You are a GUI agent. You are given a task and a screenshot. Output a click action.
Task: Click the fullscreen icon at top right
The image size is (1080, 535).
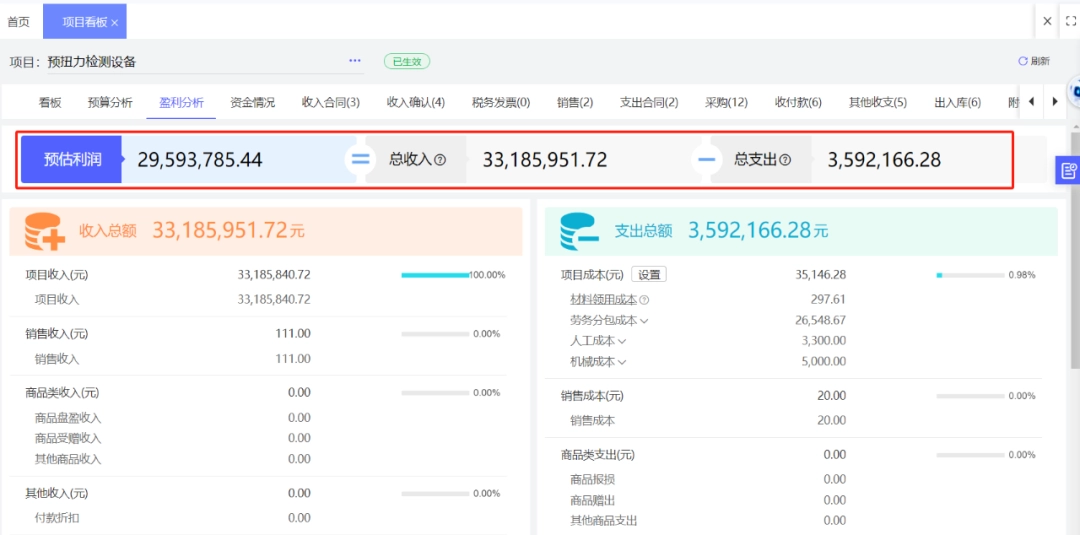pyautogui.click(x=1071, y=21)
